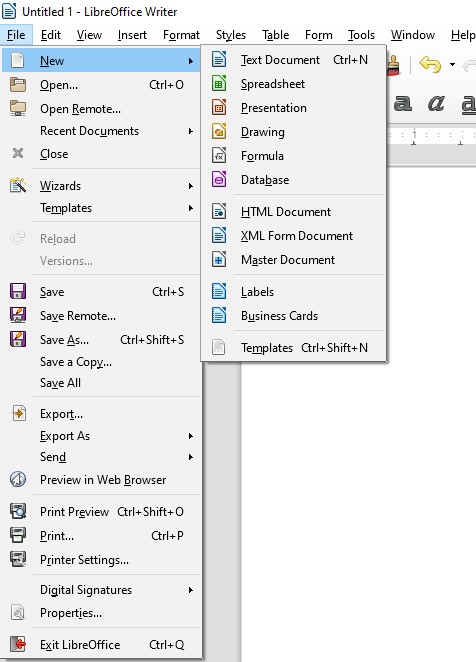Open the Undo dropdown arrow

[452, 65]
